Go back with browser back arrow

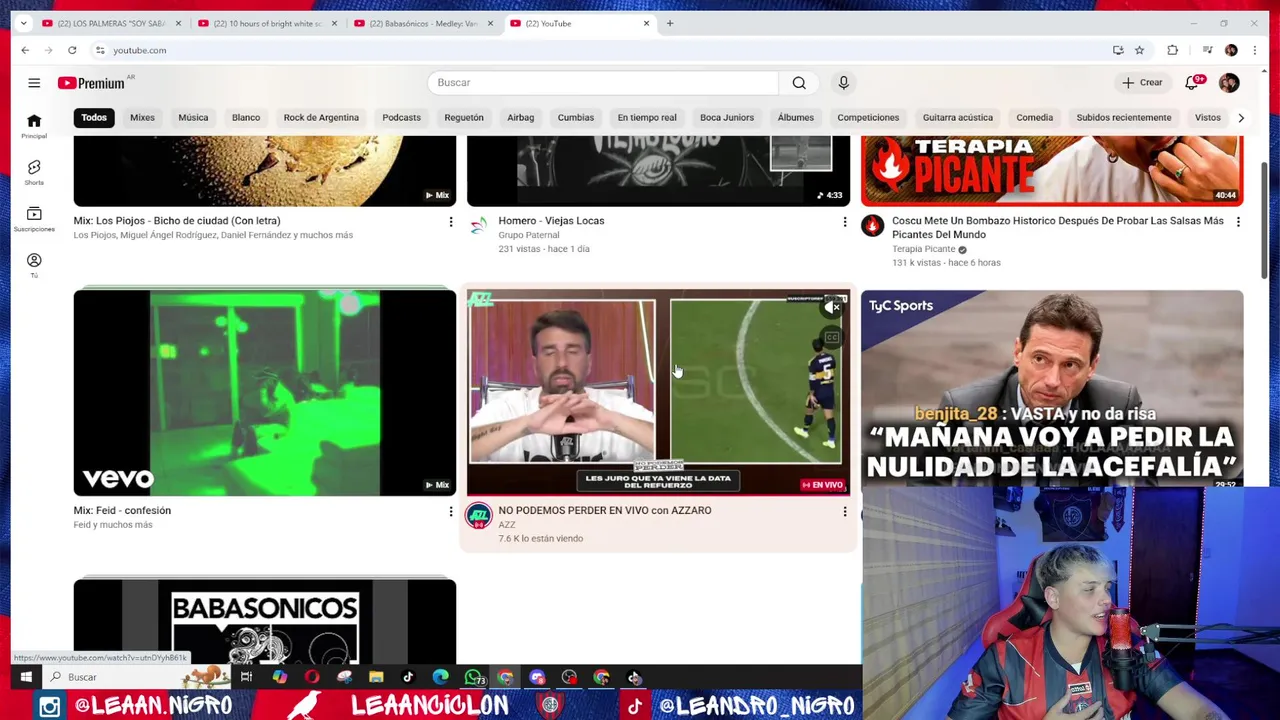pyautogui.click(x=25, y=50)
